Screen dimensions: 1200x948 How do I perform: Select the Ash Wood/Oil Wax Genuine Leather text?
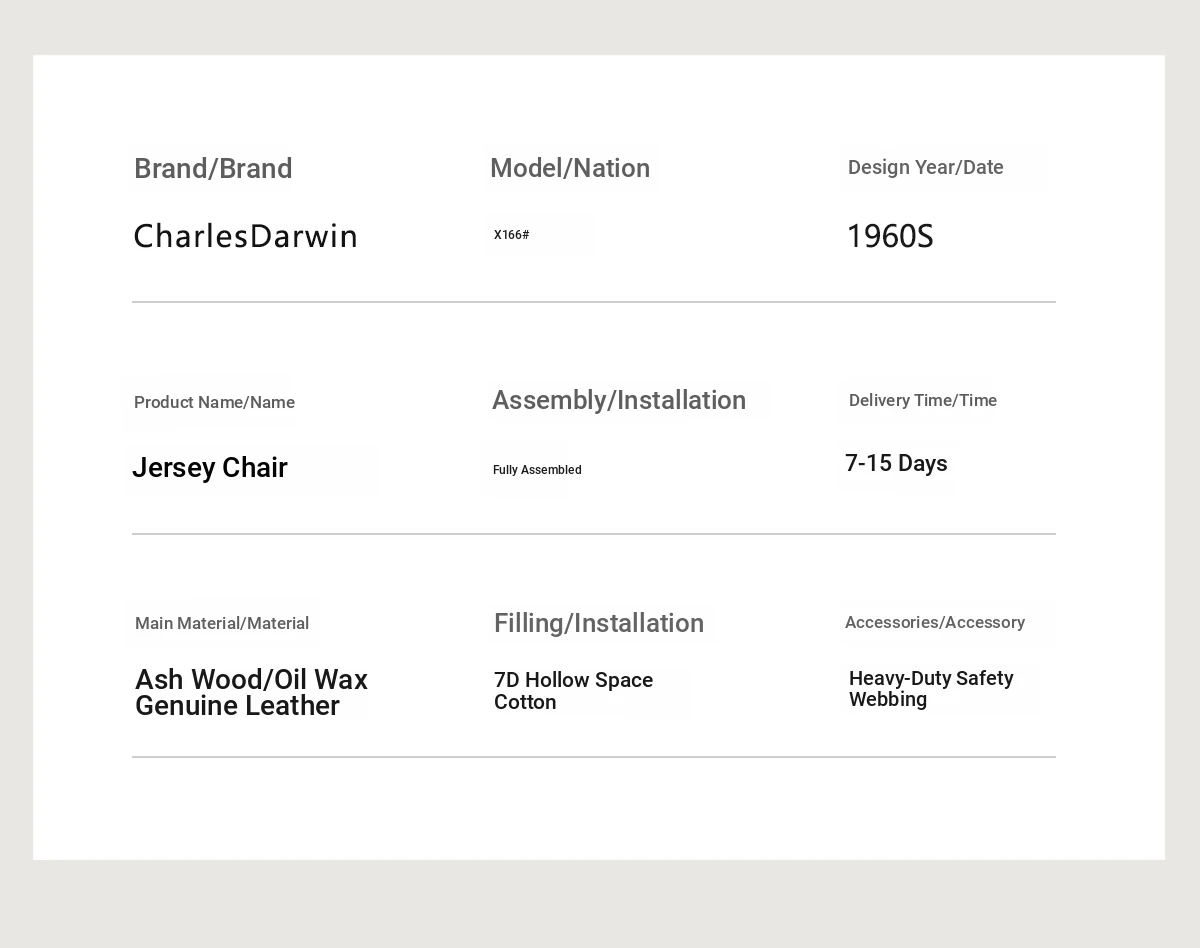(x=251, y=692)
